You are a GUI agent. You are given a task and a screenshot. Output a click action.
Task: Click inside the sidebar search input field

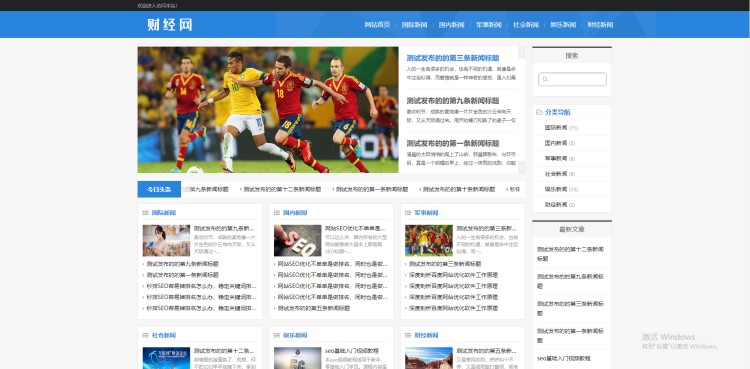[572, 79]
